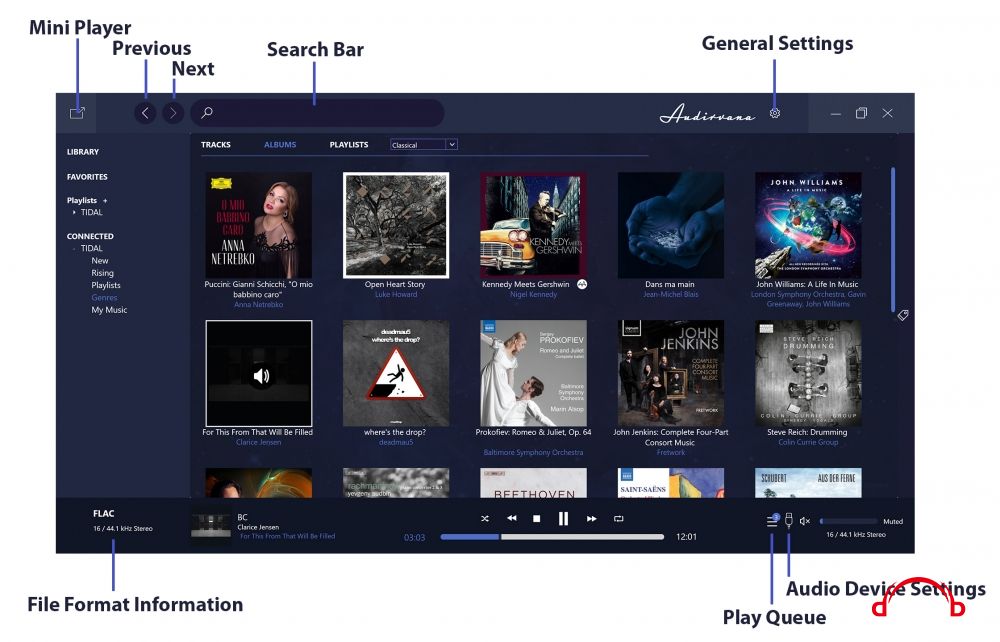The height and width of the screenshot is (642, 1000).
Task: Switch to the ALBUMS tab
Action: pos(280,145)
